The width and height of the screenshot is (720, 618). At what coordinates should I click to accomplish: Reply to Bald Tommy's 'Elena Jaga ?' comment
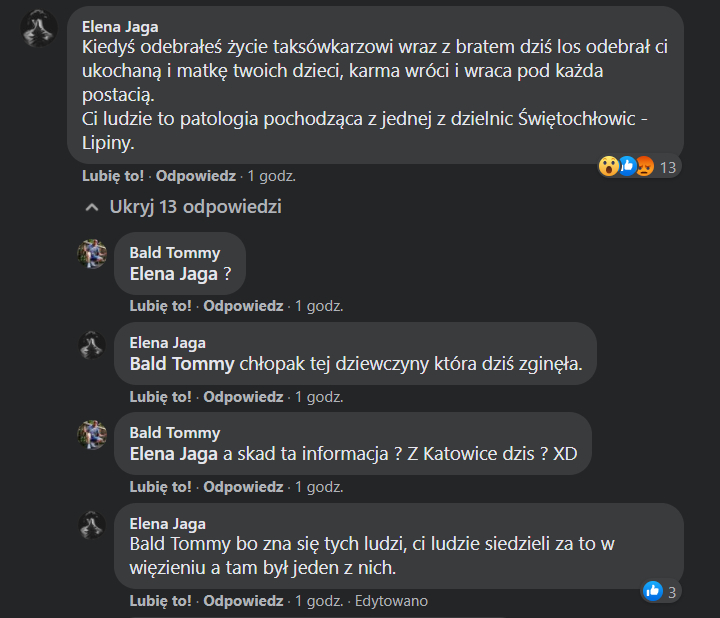click(x=243, y=306)
